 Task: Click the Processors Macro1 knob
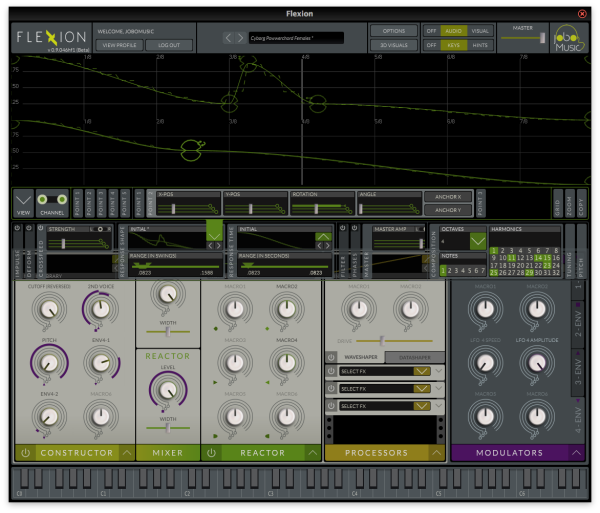point(359,309)
